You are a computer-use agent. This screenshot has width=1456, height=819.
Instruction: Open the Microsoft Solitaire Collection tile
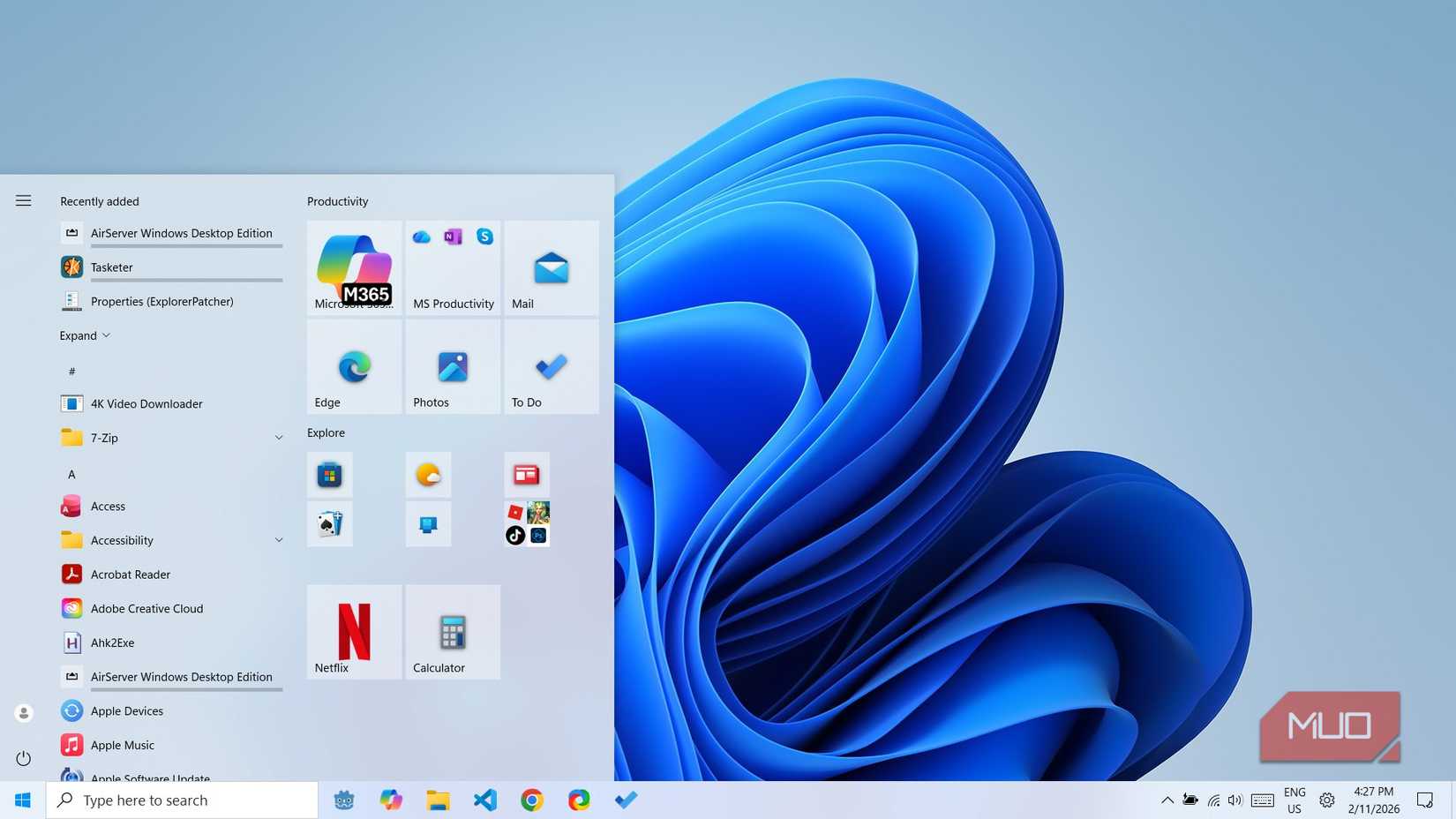click(x=329, y=523)
